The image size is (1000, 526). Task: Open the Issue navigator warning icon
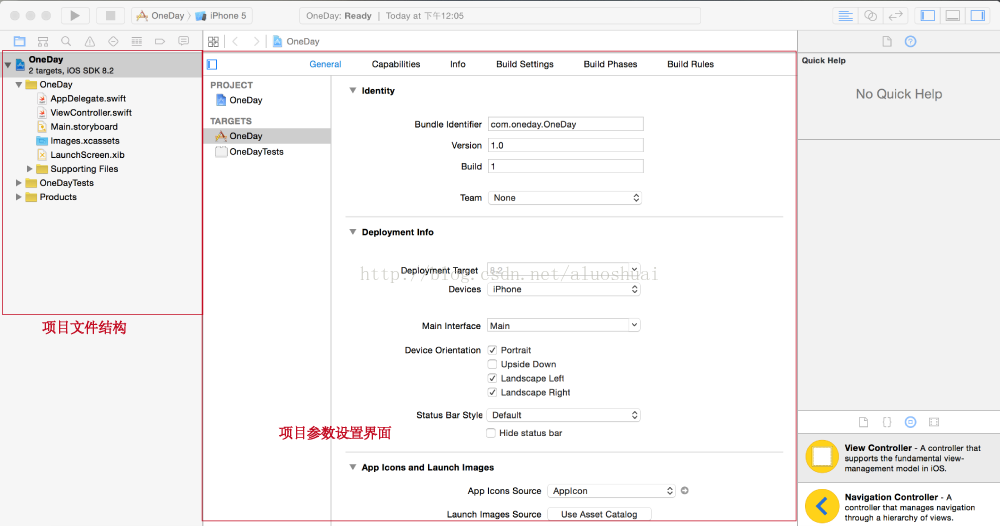[90, 41]
